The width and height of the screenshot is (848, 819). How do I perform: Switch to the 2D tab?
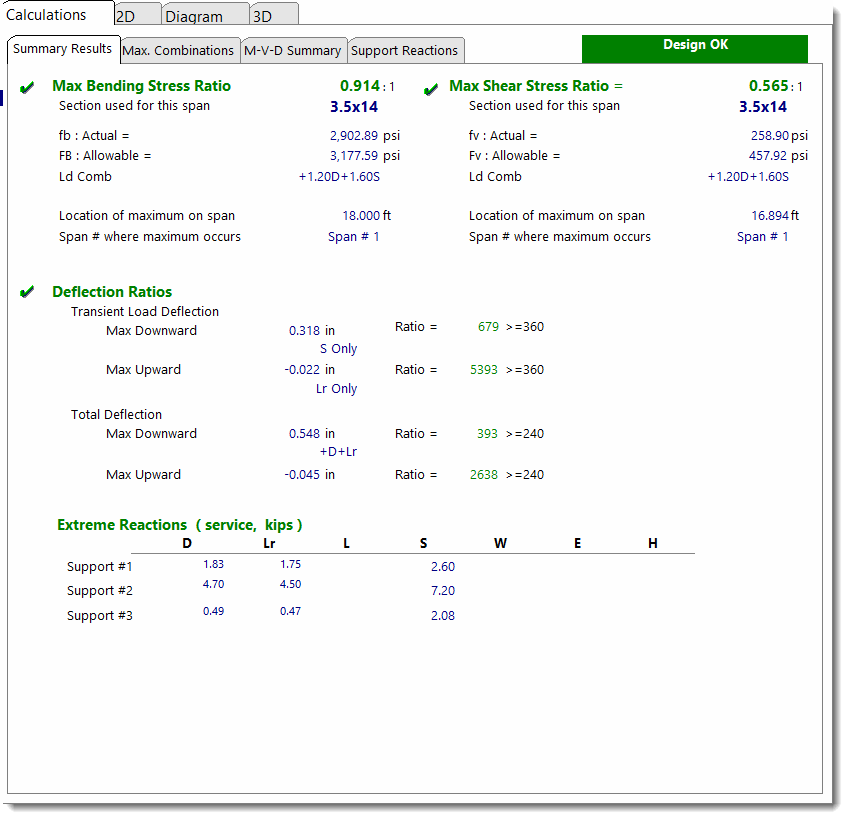click(137, 14)
